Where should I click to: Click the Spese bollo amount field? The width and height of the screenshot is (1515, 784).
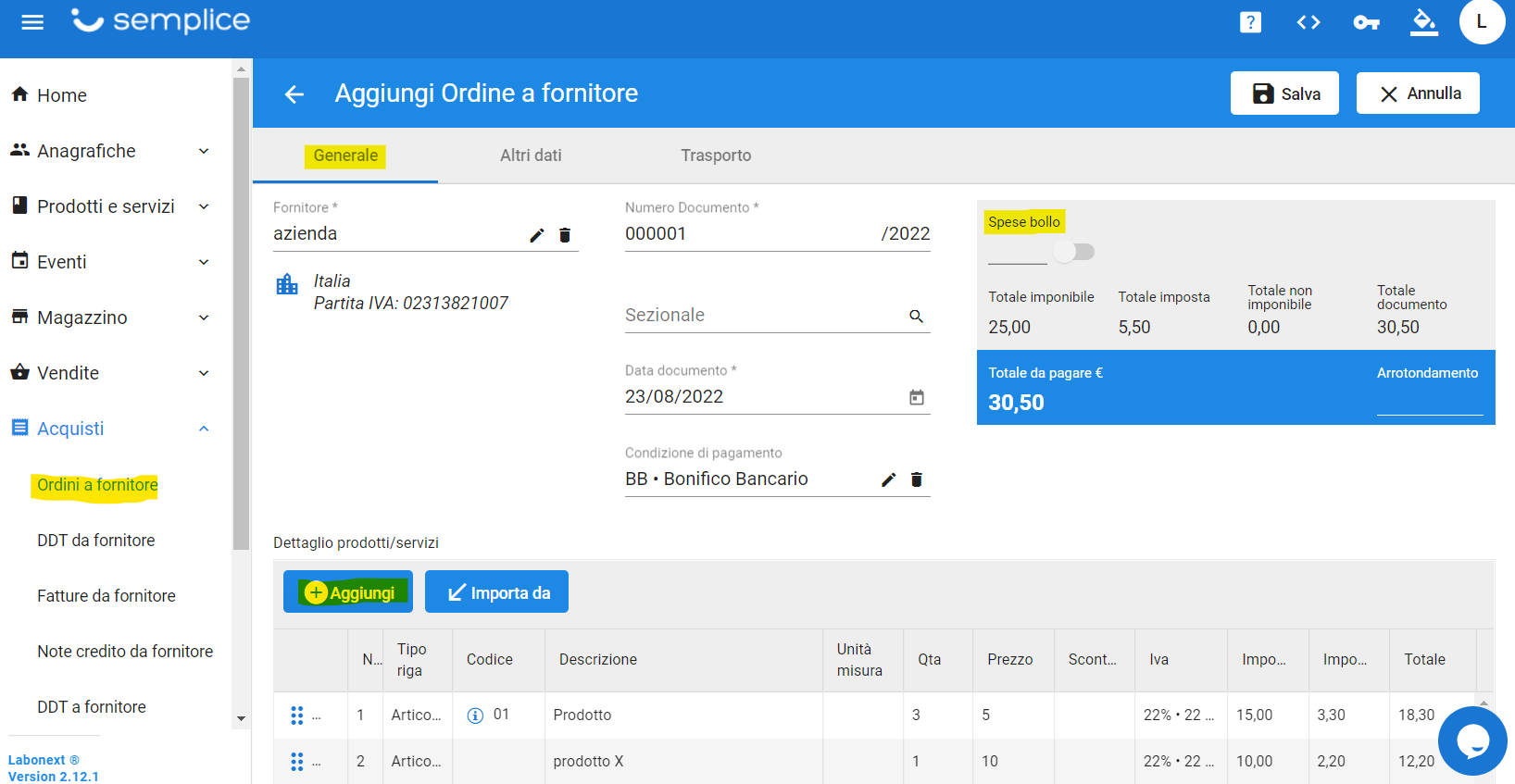pos(1017,251)
